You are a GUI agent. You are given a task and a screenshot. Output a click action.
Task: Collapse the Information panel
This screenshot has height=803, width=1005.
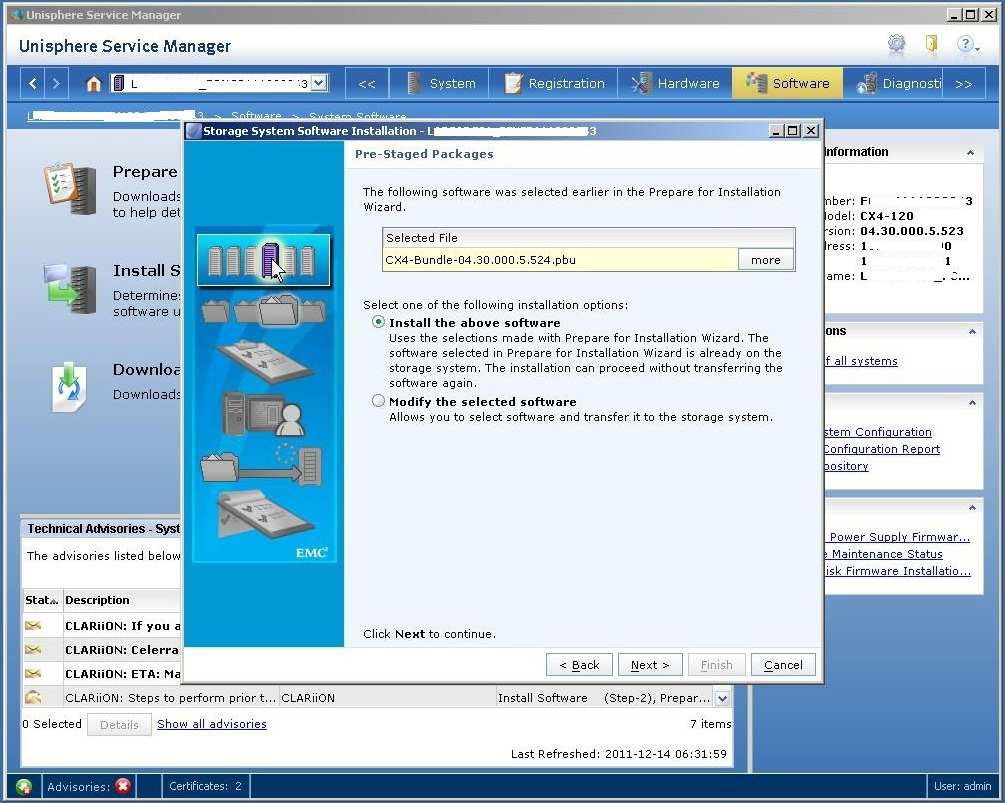[x=970, y=153]
